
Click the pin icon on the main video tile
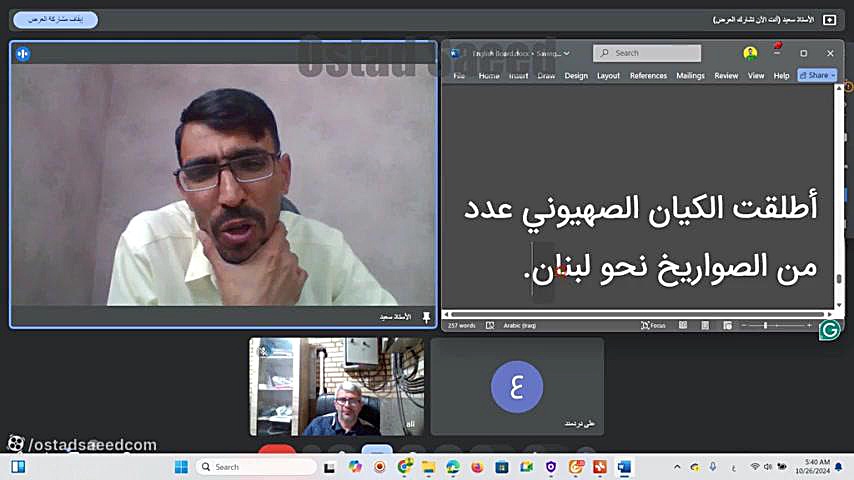click(426, 317)
